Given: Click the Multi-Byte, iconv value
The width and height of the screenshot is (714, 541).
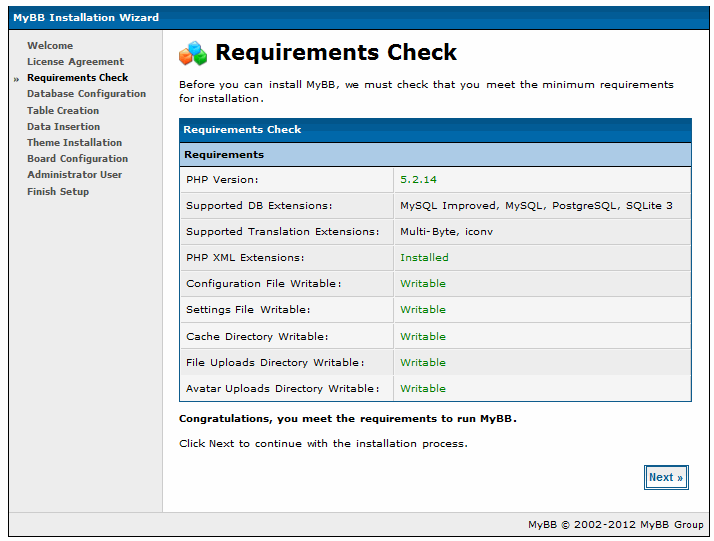Looking at the screenshot, I should [446, 232].
